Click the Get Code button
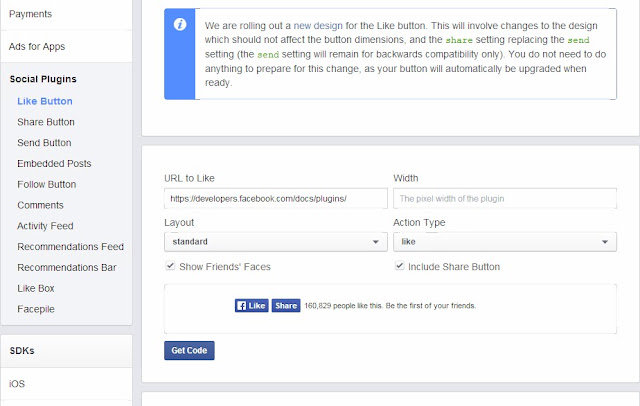 point(189,351)
